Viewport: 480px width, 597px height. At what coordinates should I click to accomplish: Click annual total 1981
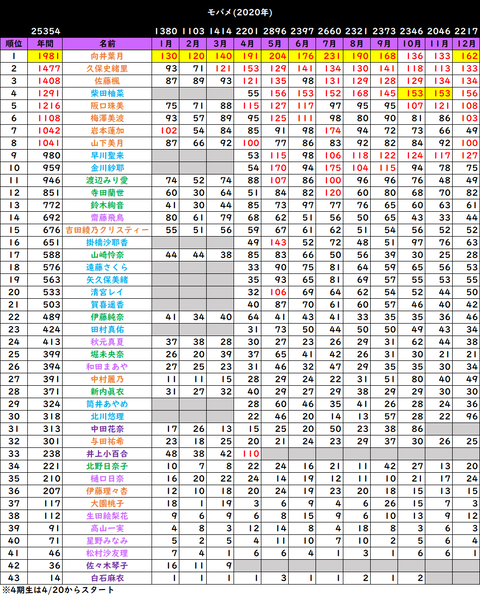coord(49,56)
